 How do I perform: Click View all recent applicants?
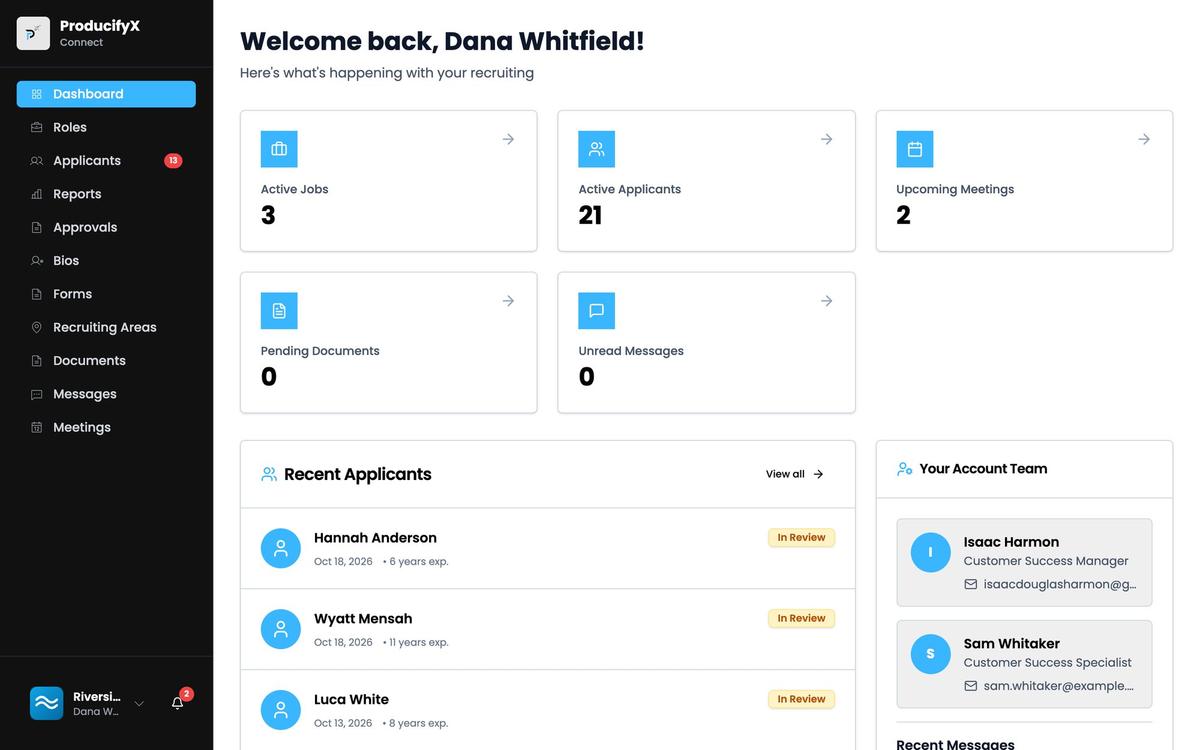pos(795,474)
